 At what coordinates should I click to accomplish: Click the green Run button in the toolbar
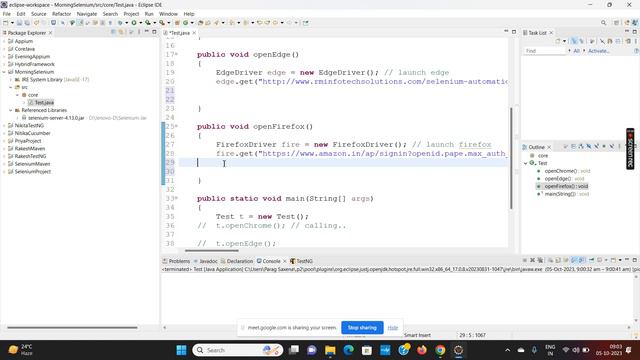[x=133, y=23]
